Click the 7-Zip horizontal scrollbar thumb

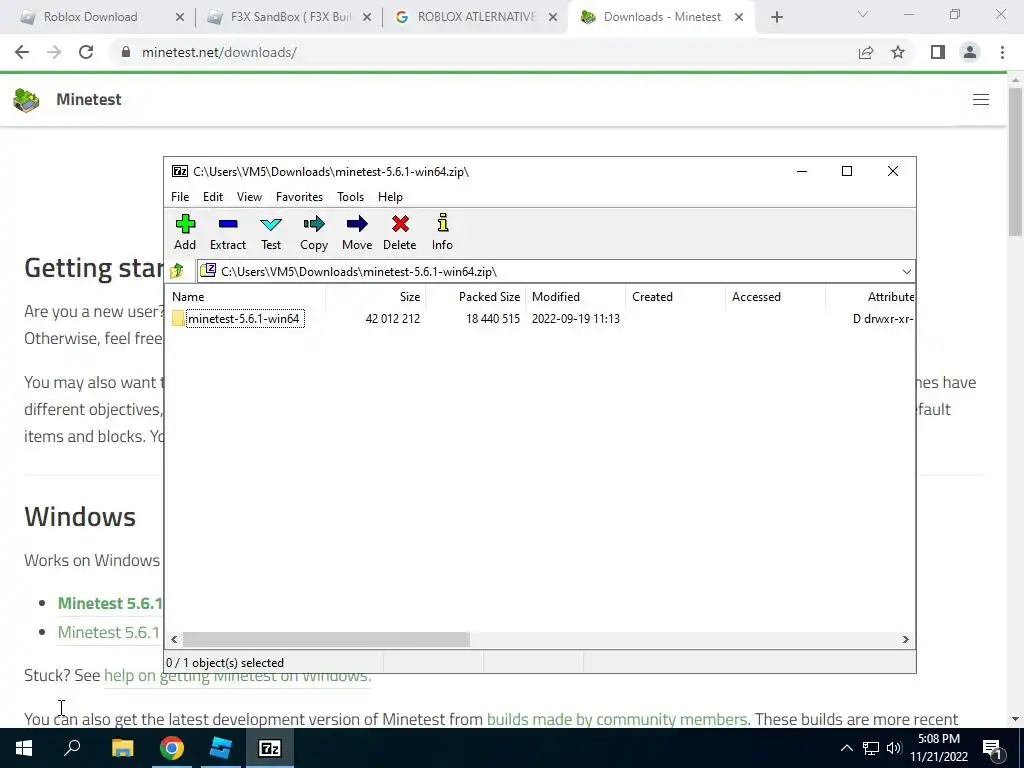click(x=326, y=639)
